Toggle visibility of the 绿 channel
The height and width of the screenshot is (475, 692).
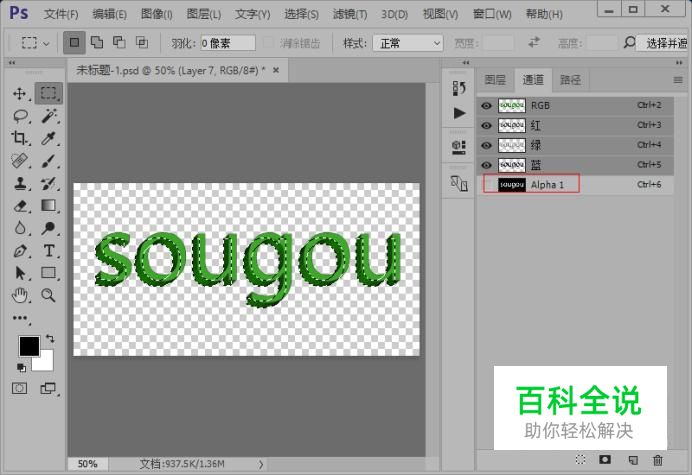point(486,146)
